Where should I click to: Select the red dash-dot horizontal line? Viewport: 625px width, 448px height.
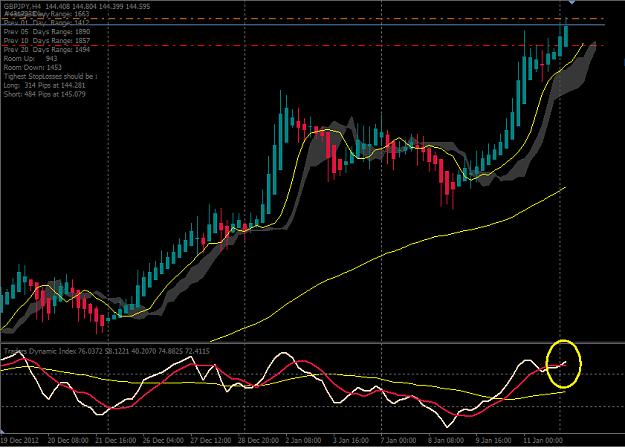[303, 46]
